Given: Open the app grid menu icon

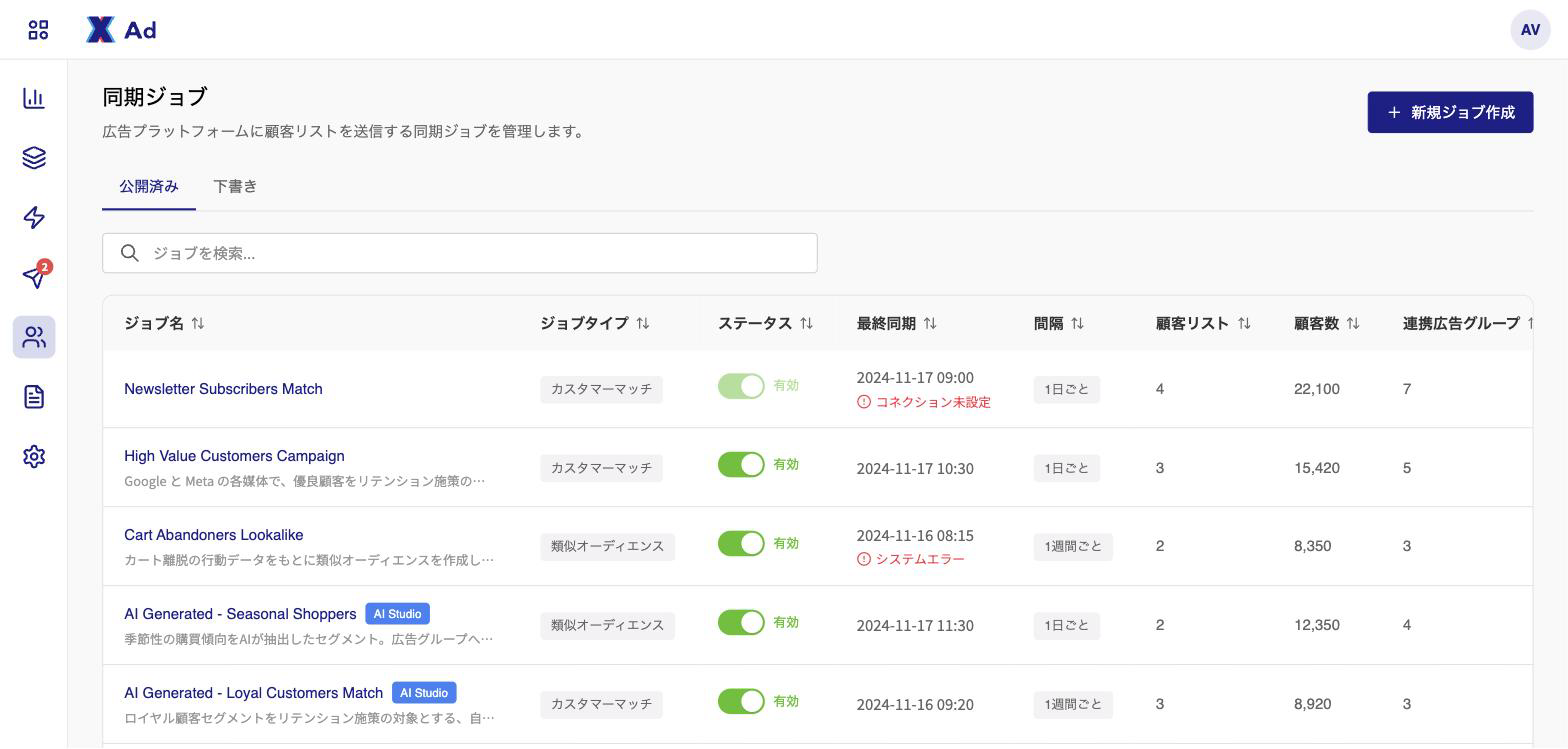Looking at the screenshot, I should coord(38,30).
